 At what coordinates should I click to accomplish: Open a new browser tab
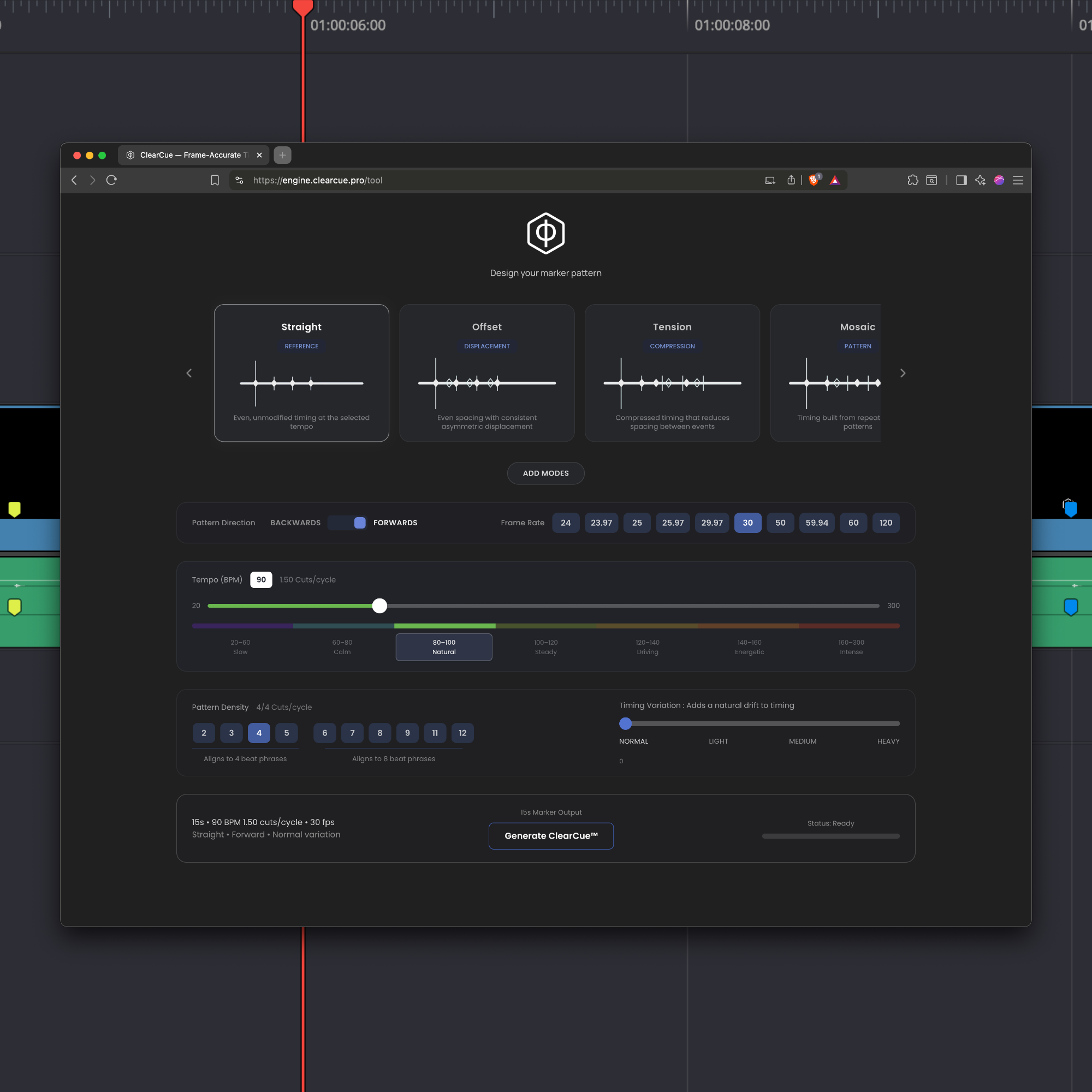pyautogui.click(x=282, y=155)
